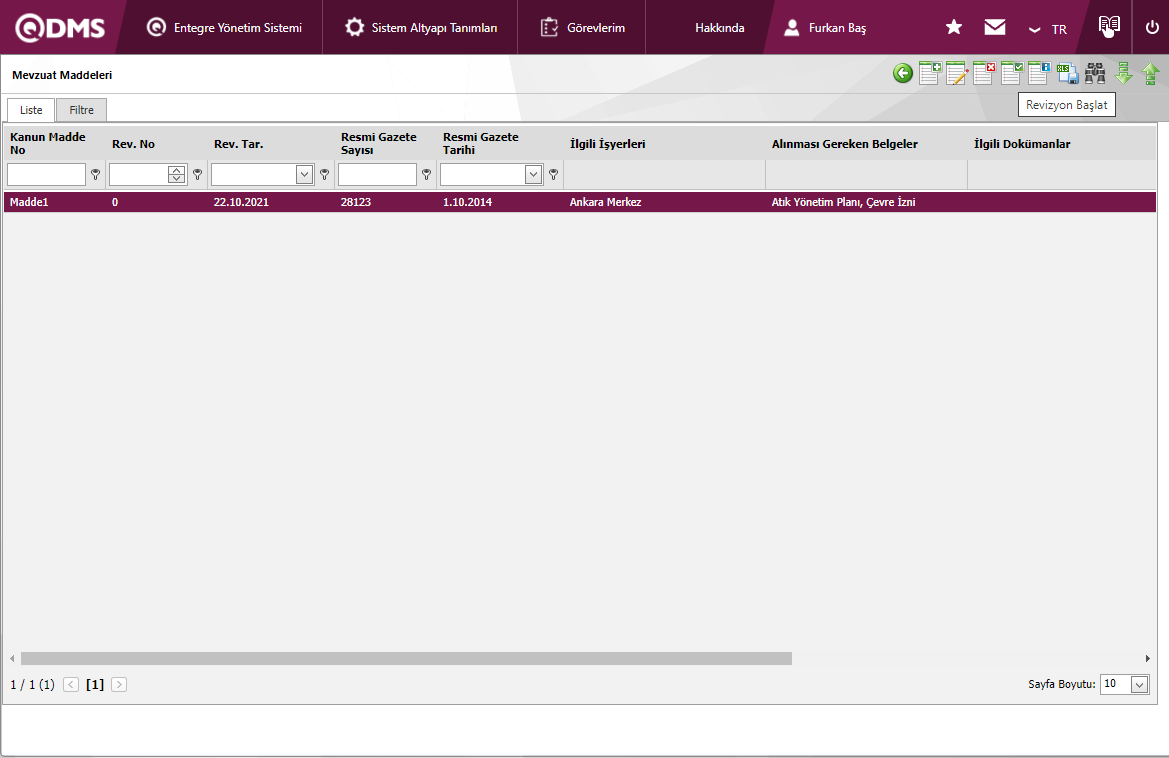The width and height of the screenshot is (1169, 758).
Task: Open the TR language selector
Action: (x=1047, y=29)
